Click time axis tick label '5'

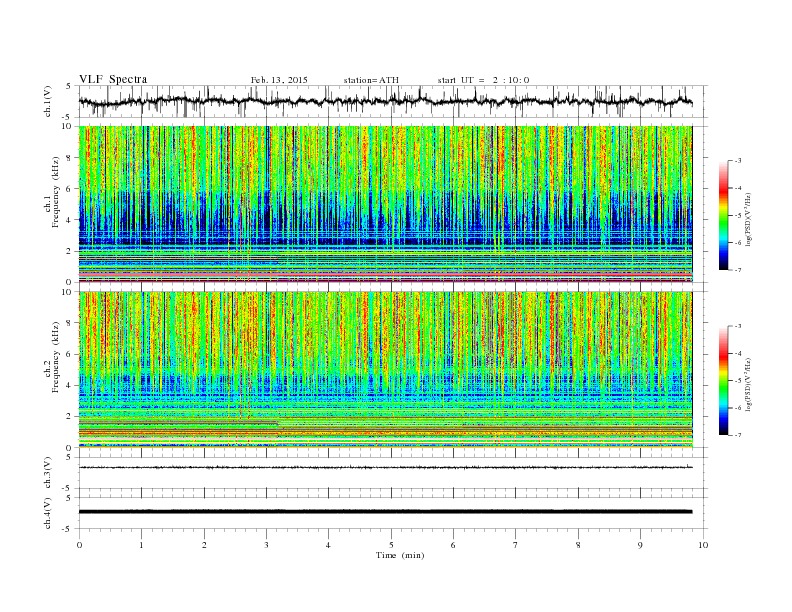click(x=391, y=545)
